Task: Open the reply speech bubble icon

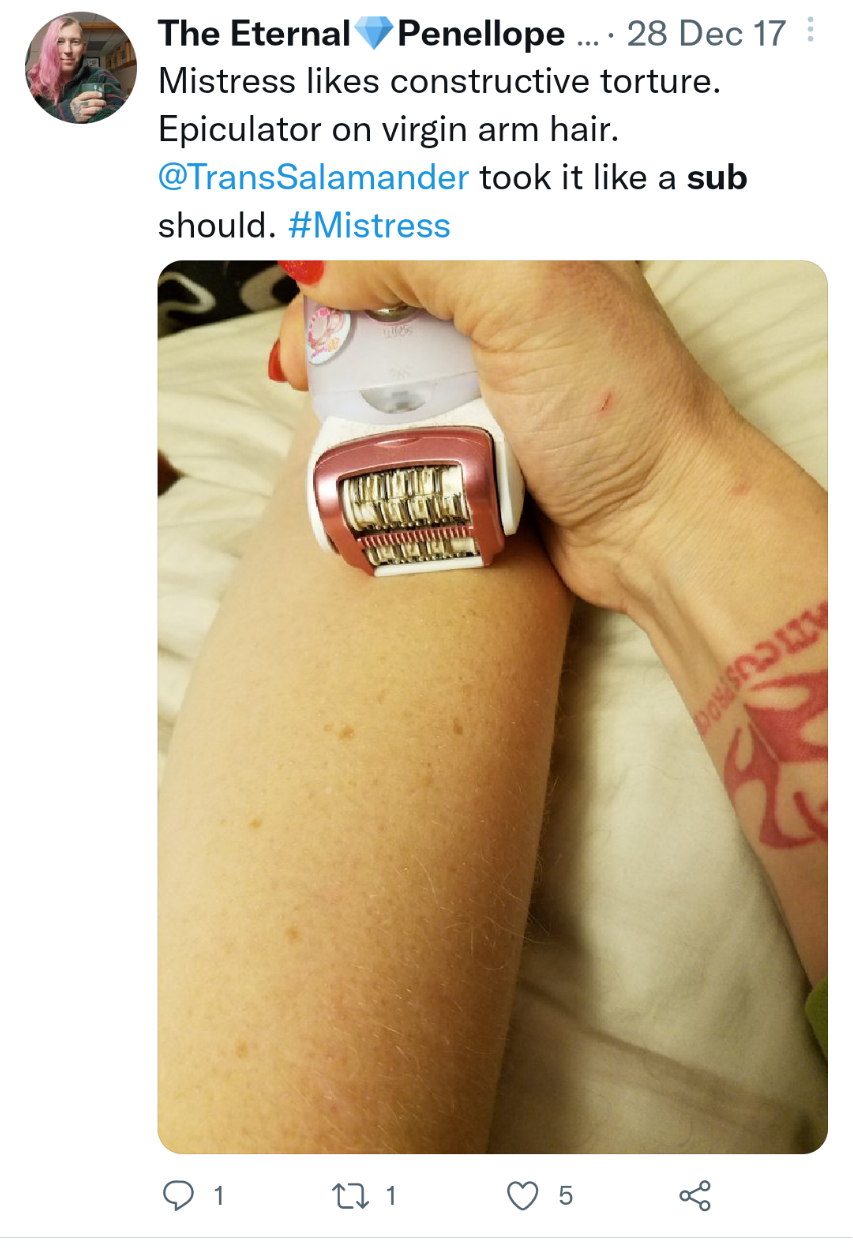Action: [x=178, y=1195]
